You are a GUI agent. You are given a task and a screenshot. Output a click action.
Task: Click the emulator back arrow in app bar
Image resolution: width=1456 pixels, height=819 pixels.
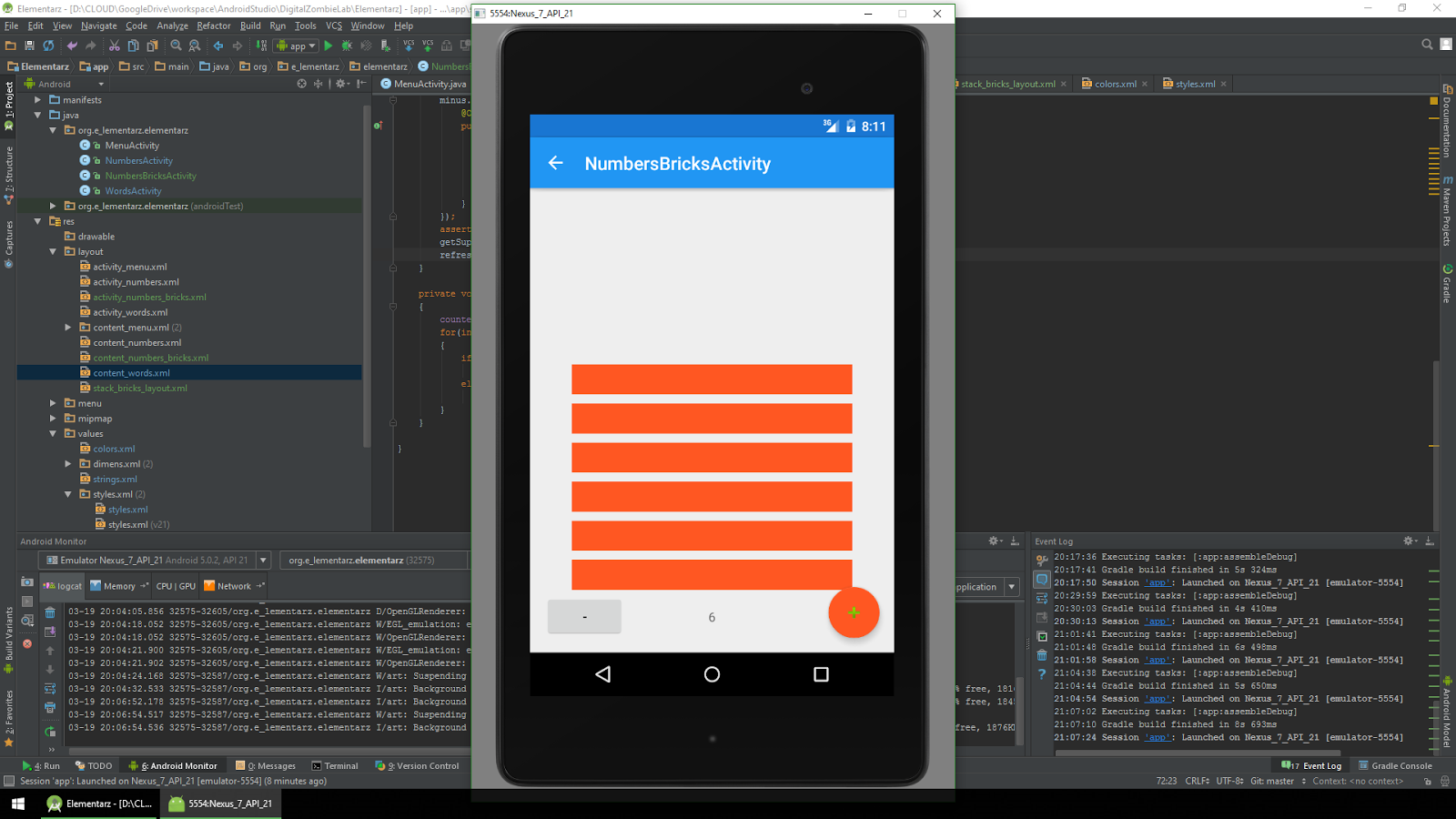click(x=556, y=163)
